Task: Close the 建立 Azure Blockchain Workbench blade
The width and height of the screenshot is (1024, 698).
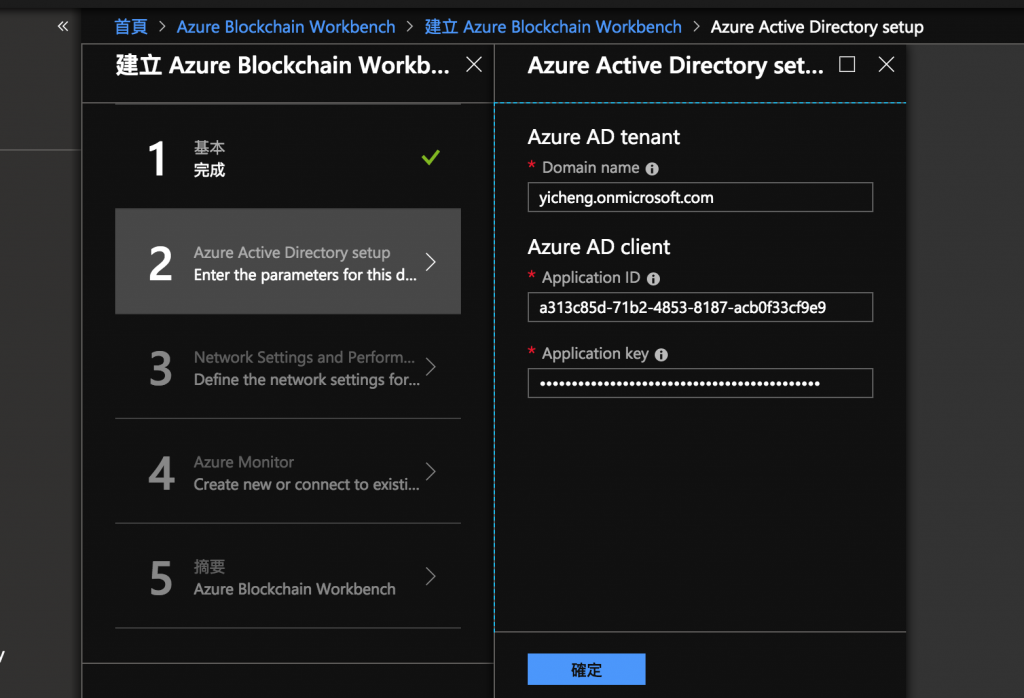Action: pyautogui.click(x=474, y=65)
